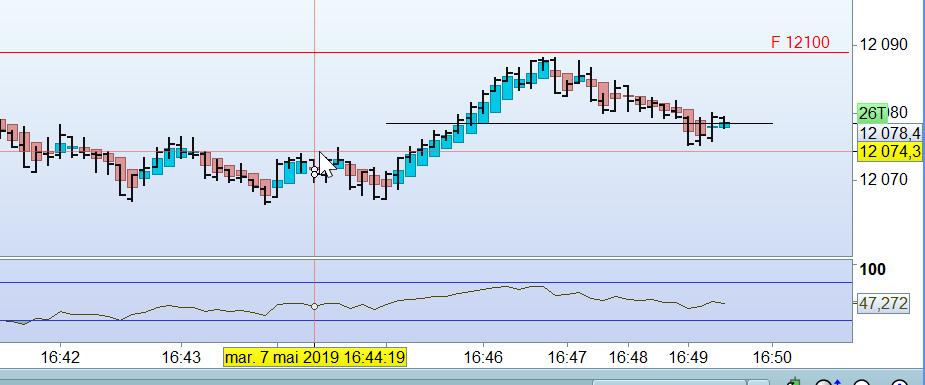Click the 16:50 time axis label
The height and width of the screenshot is (385, 925).
(772, 357)
